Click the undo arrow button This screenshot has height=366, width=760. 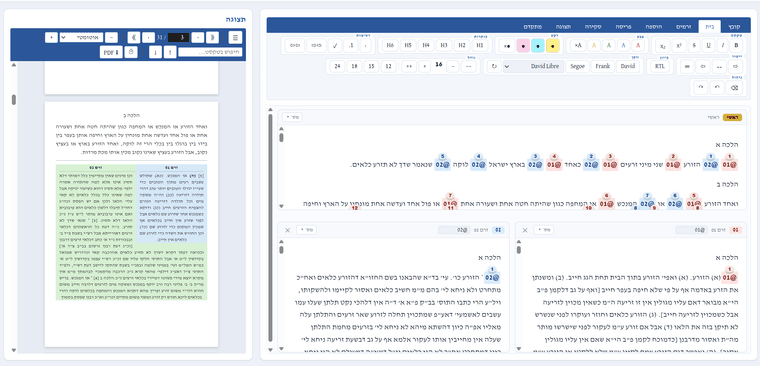click(718, 88)
